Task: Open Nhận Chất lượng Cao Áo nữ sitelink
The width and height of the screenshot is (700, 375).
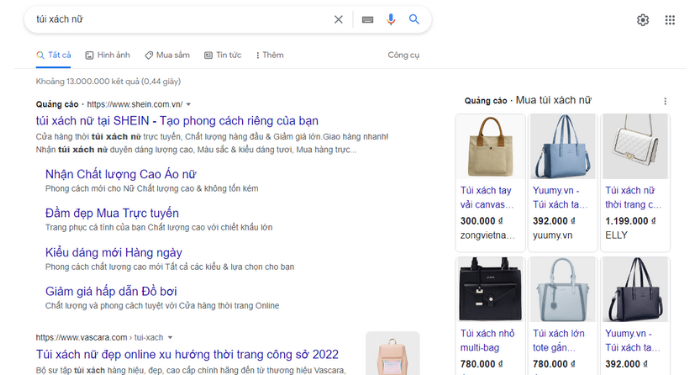Action: pyautogui.click(x=121, y=174)
